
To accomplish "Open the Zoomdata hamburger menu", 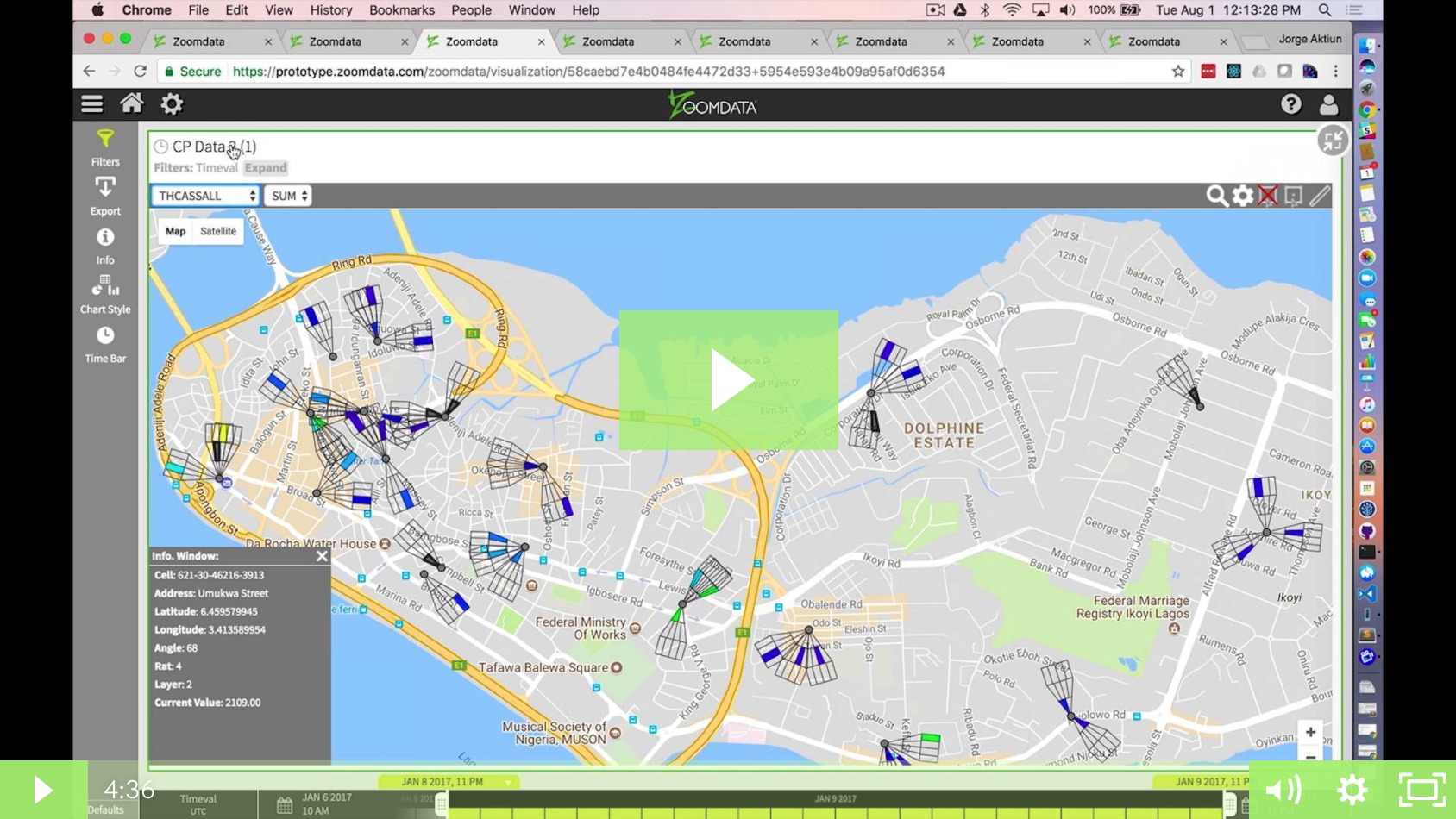I will click(91, 104).
